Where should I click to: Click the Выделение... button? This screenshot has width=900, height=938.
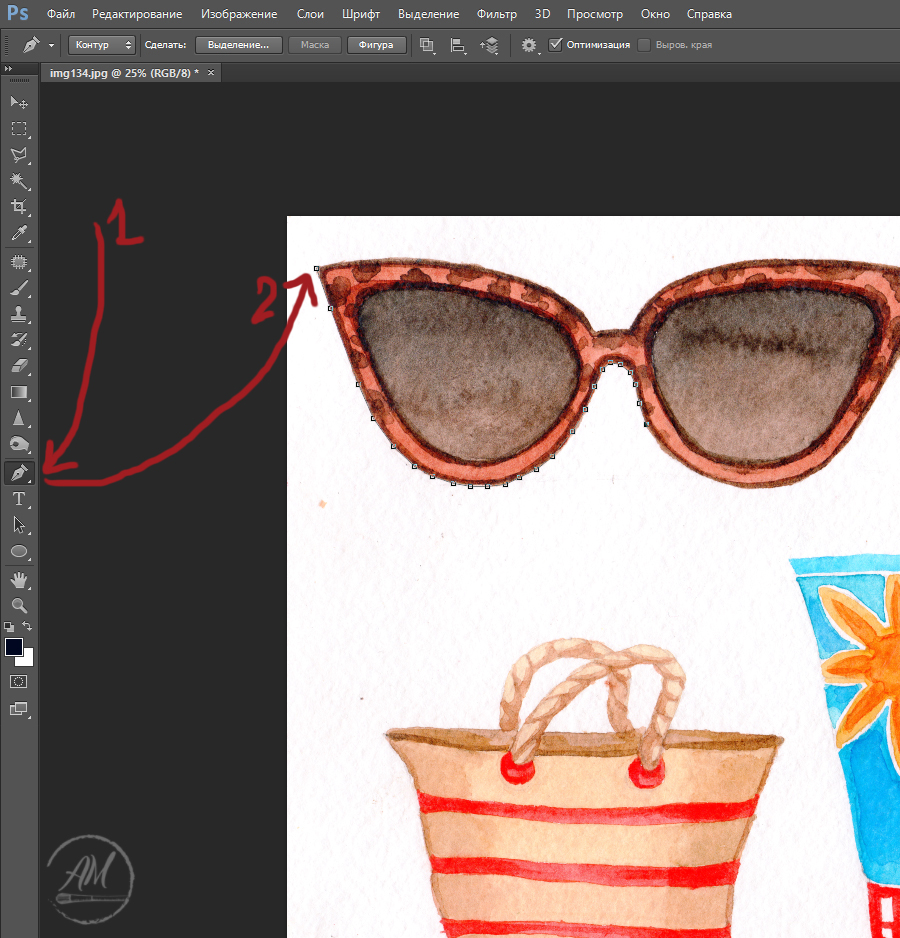[x=238, y=45]
